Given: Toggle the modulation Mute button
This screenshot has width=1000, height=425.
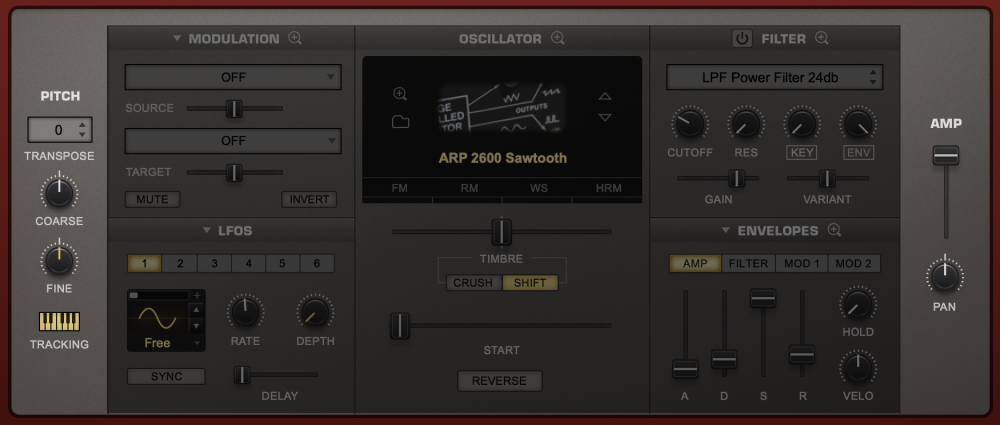Looking at the screenshot, I should [152, 199].
